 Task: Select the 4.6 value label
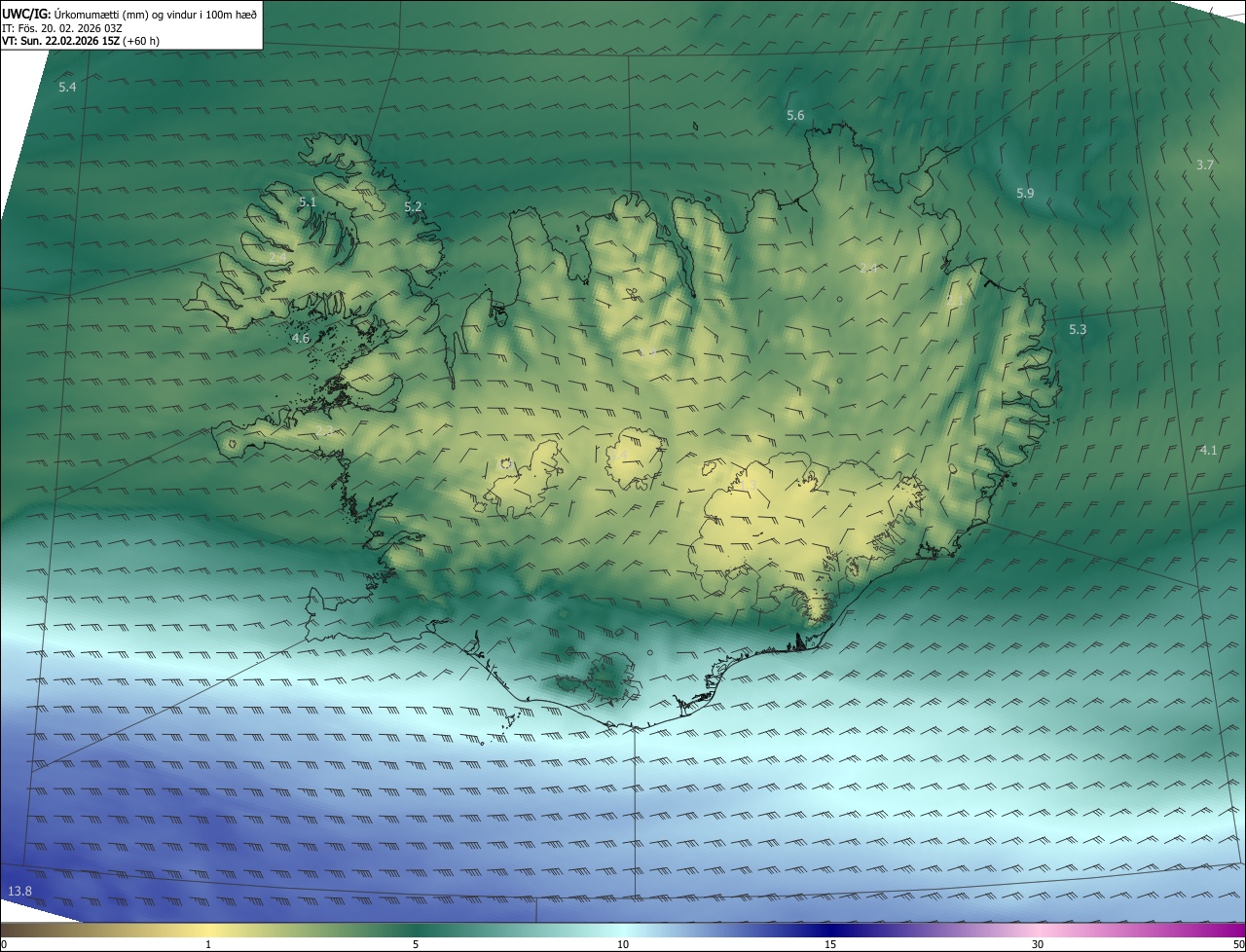(x=301, y=338)
